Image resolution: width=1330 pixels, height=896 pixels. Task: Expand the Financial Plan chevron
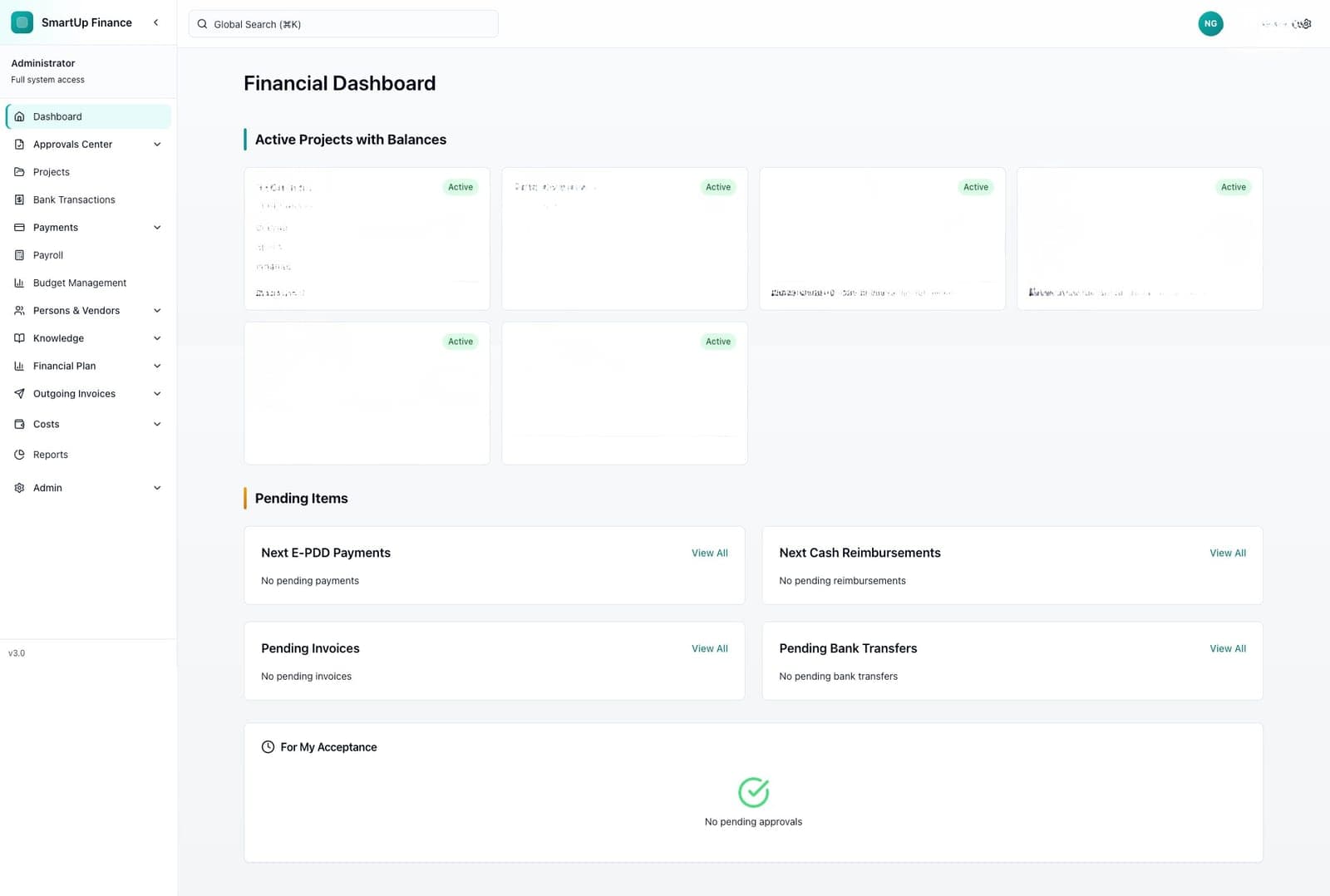(x=157, y=366)
